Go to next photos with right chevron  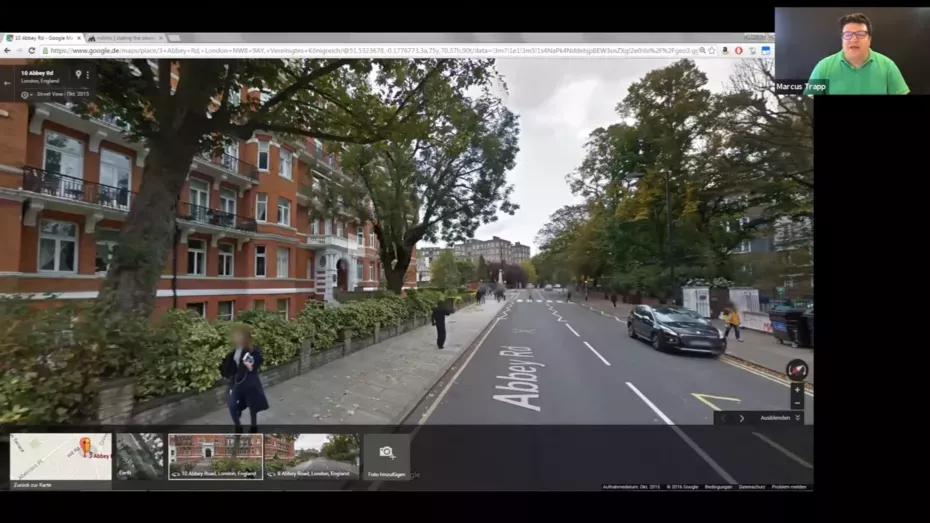coord(741,418)
